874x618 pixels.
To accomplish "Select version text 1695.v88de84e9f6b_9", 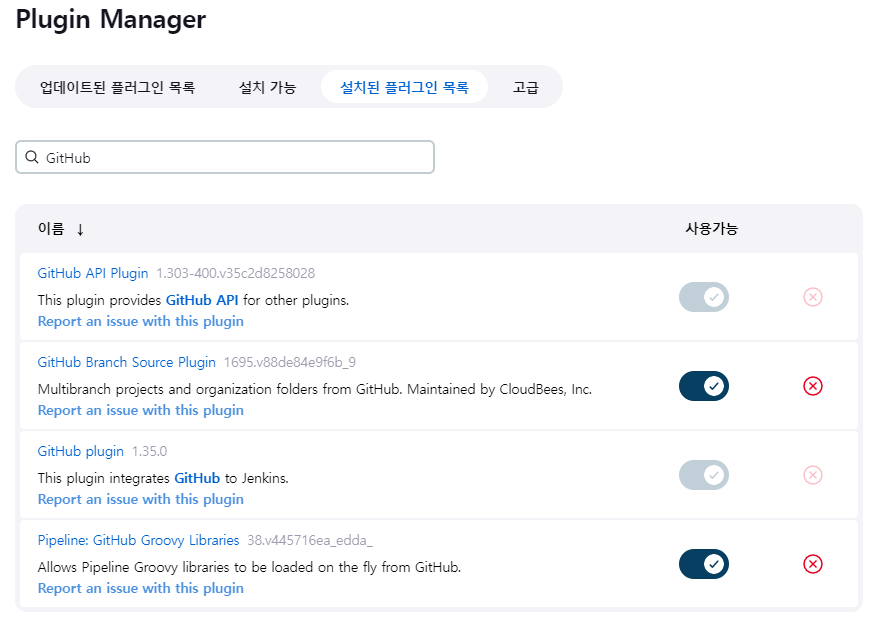I will [x=290, y=362].
